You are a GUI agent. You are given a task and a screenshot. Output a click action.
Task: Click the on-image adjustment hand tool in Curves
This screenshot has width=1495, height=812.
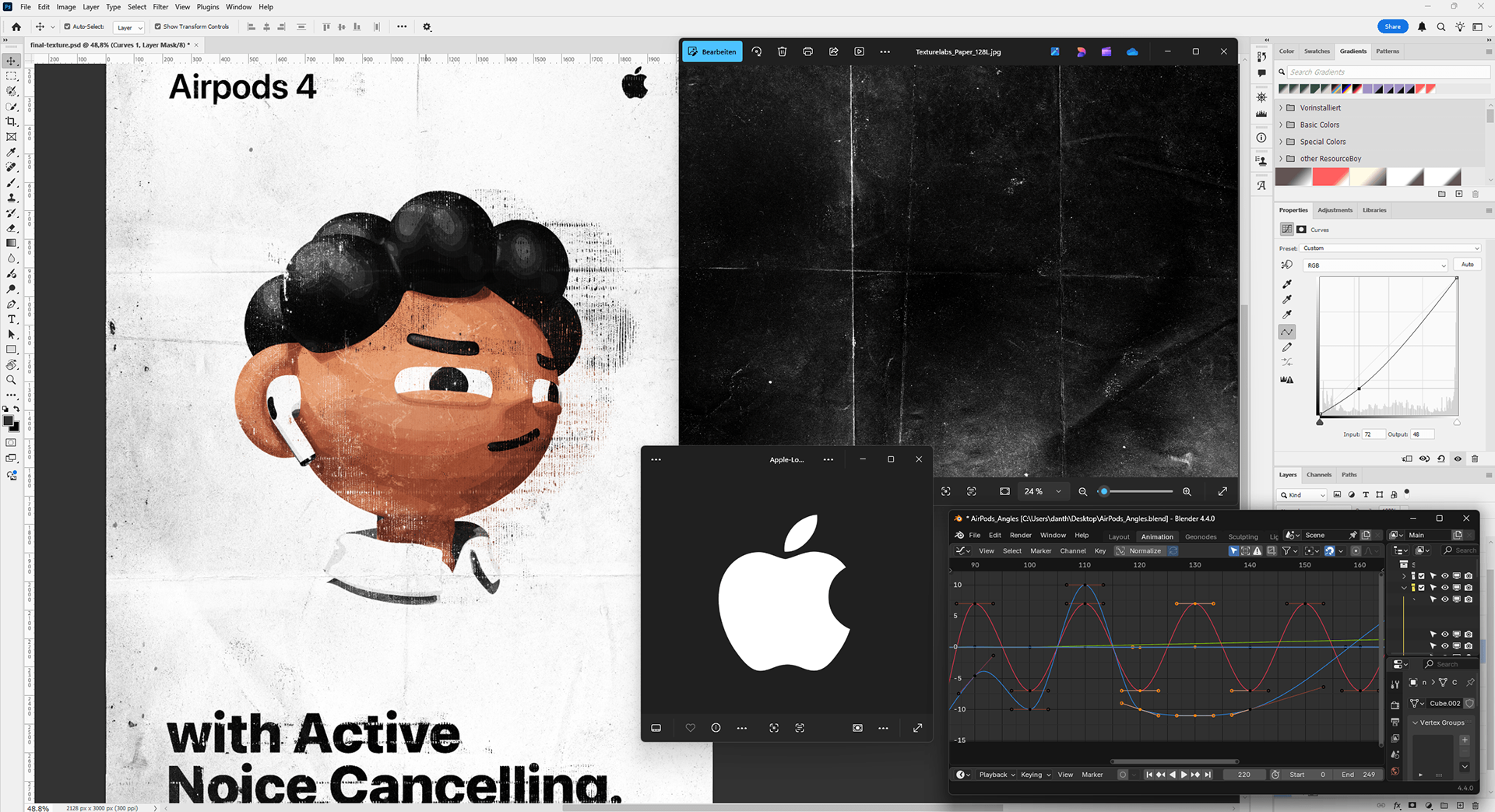[x=1287, y=265]
